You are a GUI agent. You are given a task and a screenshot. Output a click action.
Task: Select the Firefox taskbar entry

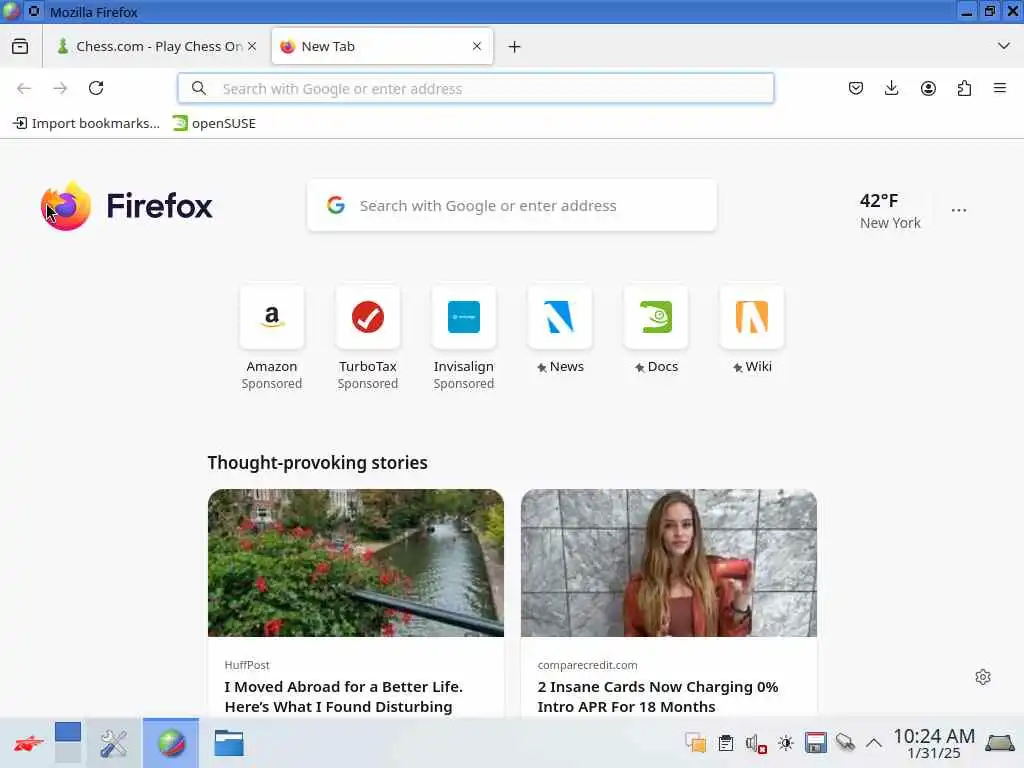[171, 743]
